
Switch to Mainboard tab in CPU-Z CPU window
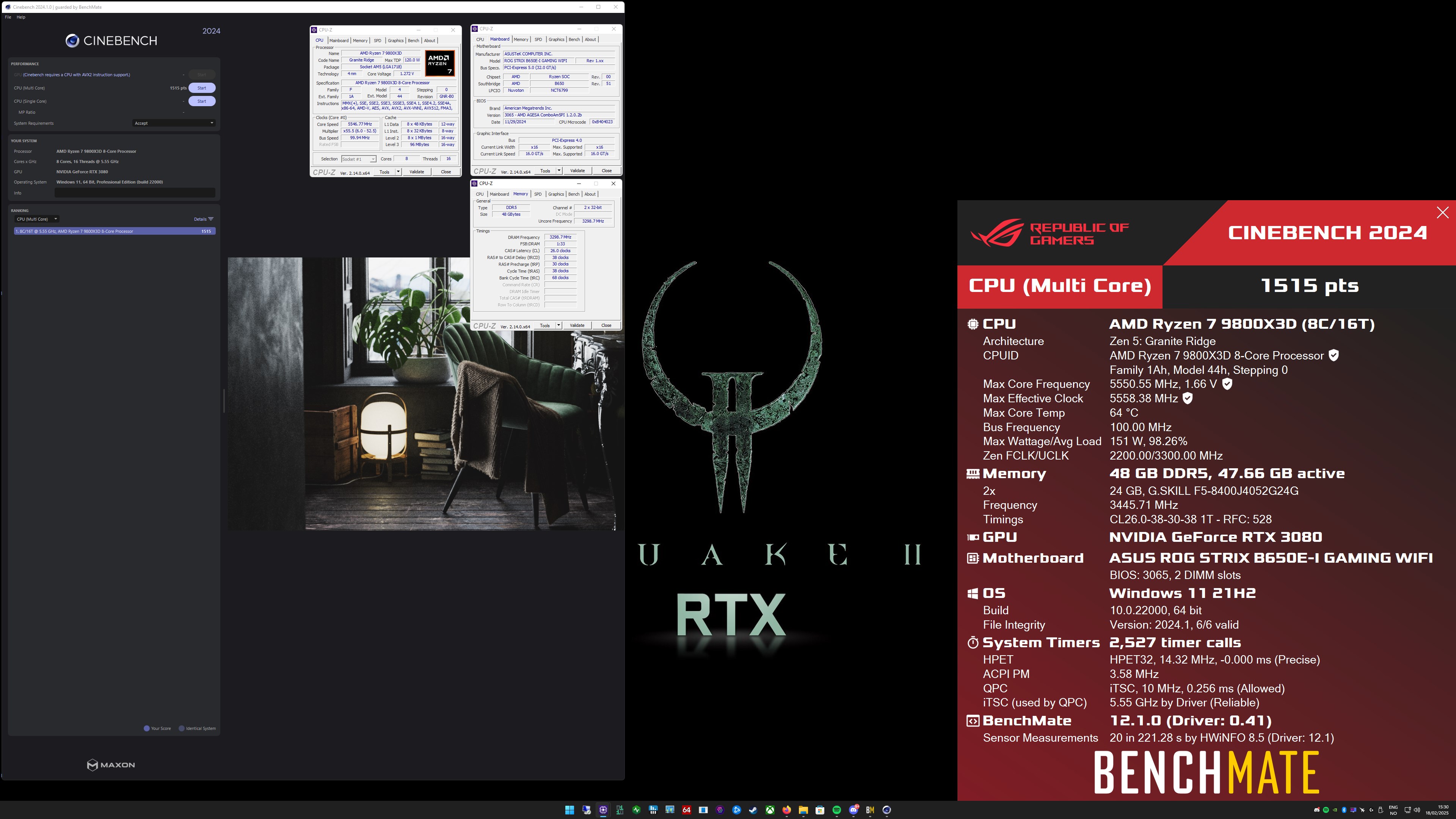(339, 41)
